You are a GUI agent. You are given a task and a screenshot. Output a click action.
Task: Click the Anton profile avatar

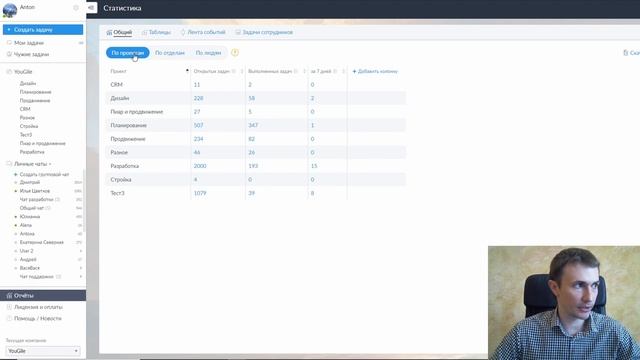[x=10, y=10]
